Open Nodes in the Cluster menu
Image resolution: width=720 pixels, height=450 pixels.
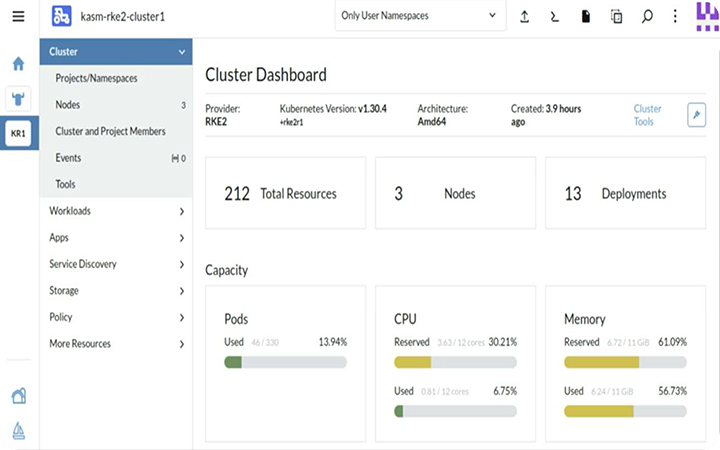(x=68, y=105)
